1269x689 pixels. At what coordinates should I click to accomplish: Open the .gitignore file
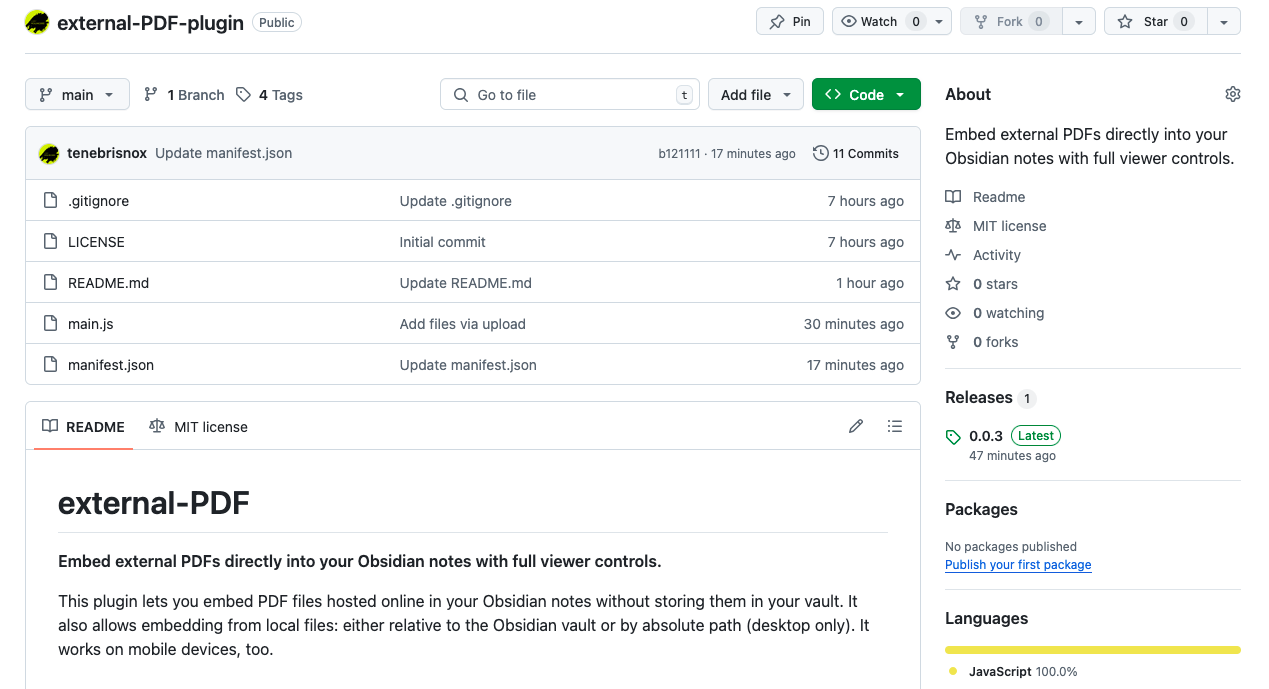[x=98, y=201]
